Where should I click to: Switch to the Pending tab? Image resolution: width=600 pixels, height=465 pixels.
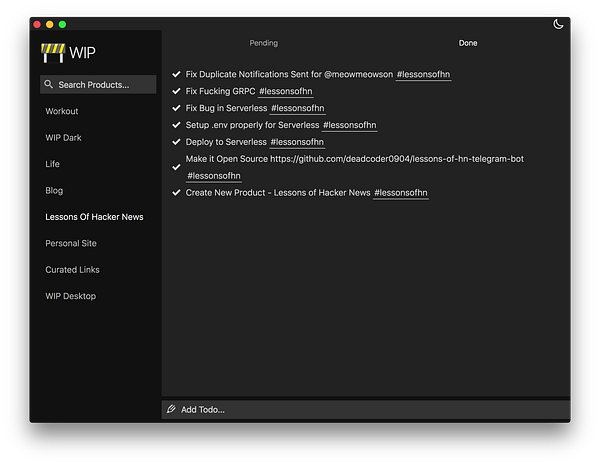(x=264, y=43)
